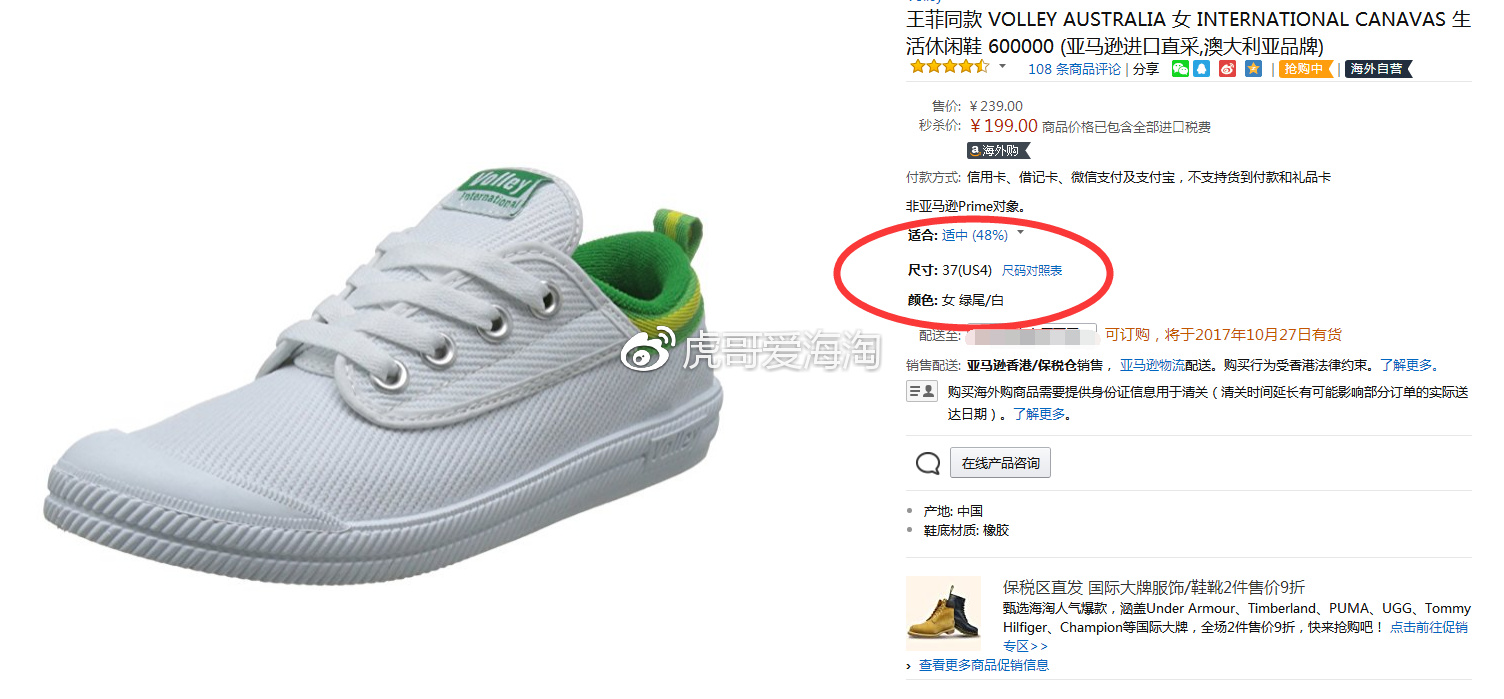The image size is (1504, 699).
Task: Click the 海外自营 badge
Action: (1378, 69)
